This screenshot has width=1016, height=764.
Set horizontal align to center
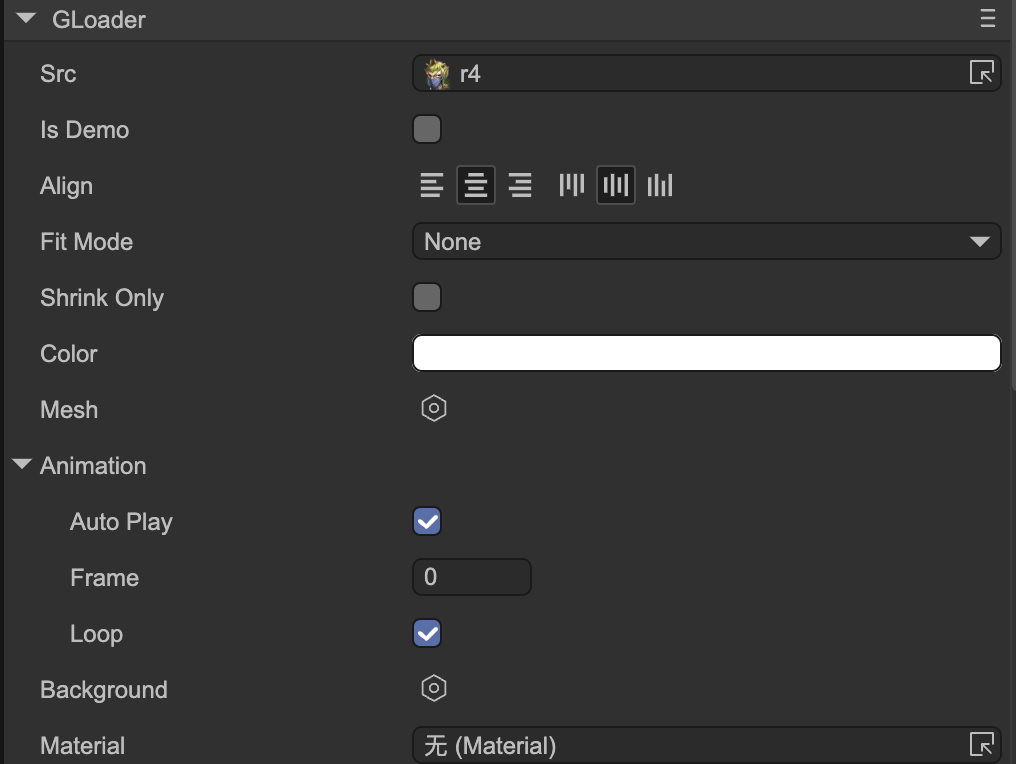click(476, 185)
